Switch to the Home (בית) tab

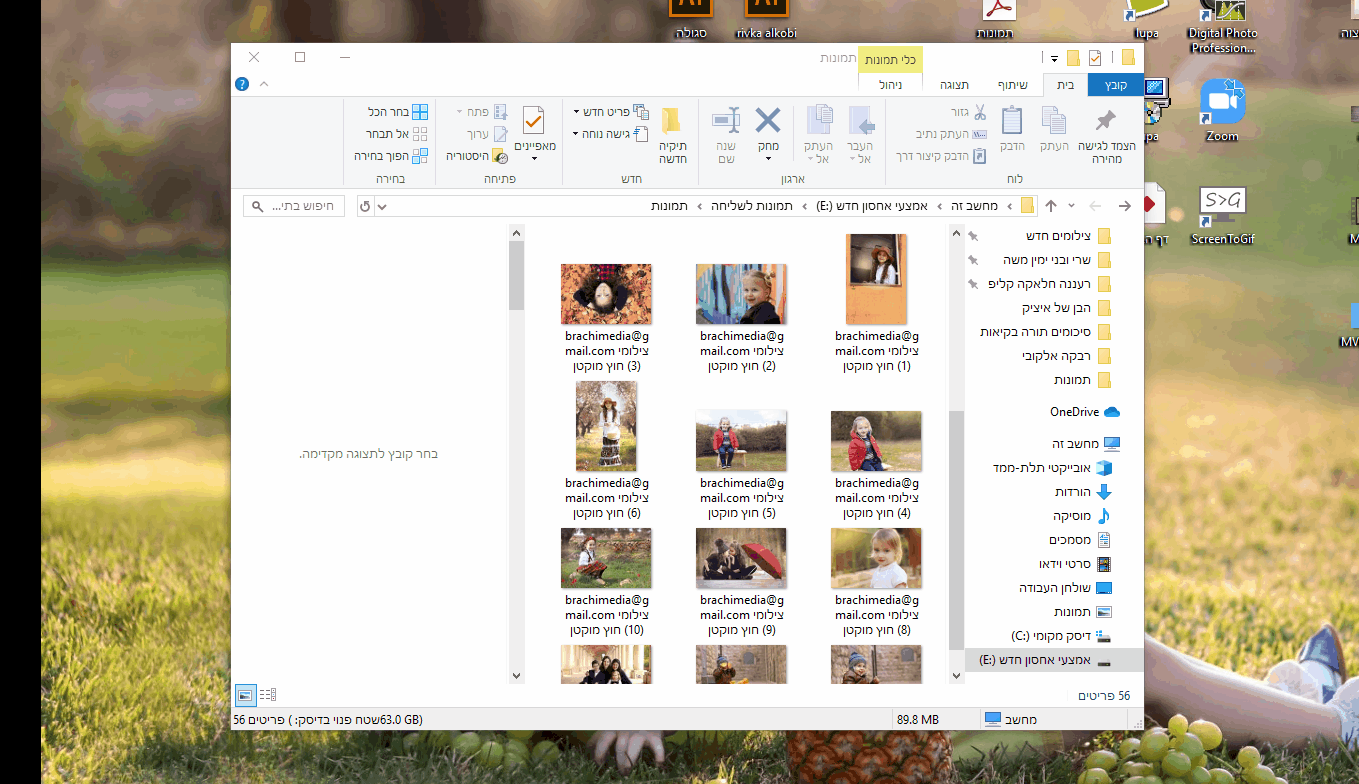point(1065,85)
